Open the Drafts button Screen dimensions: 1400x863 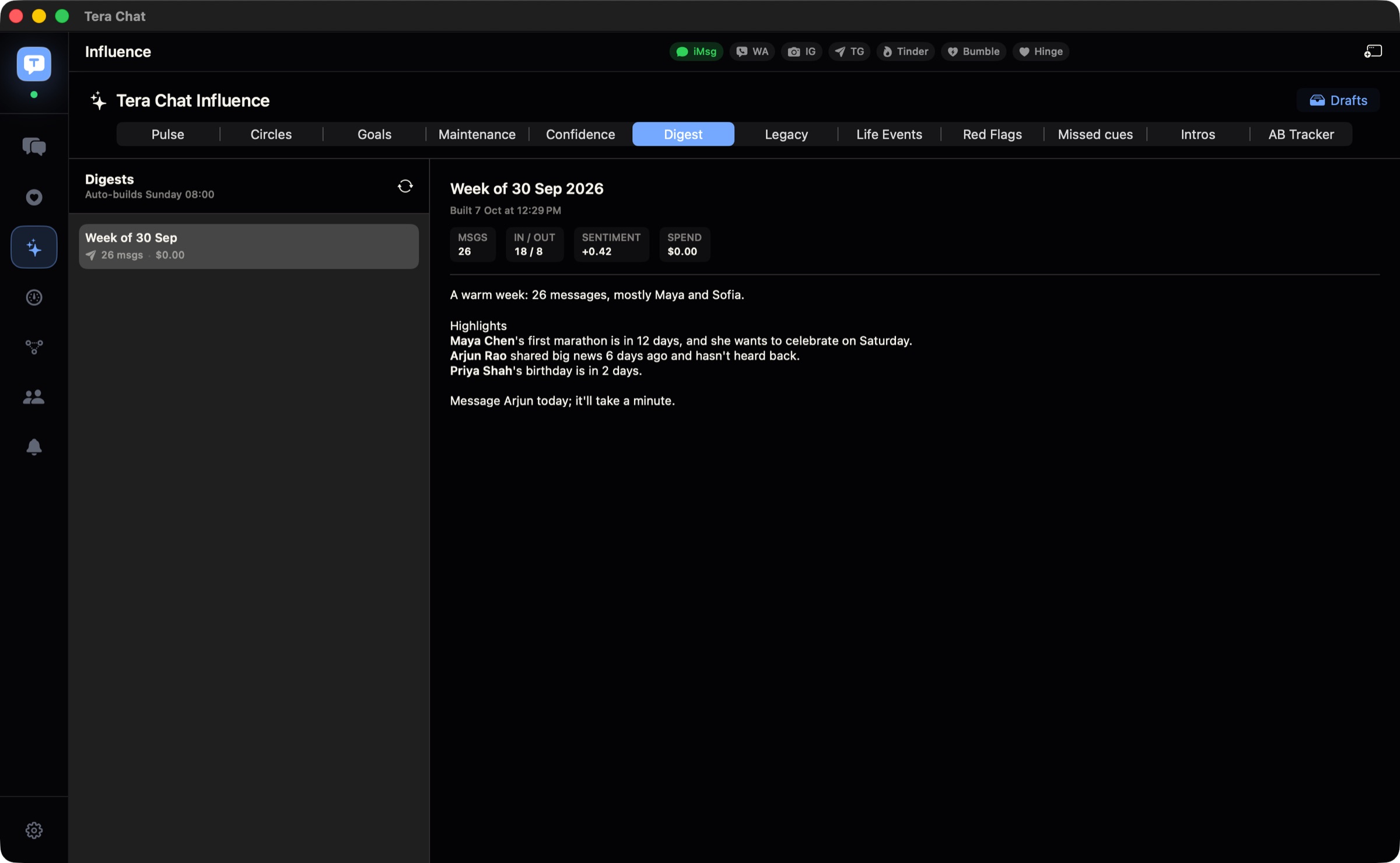[x=1338, y=100]
